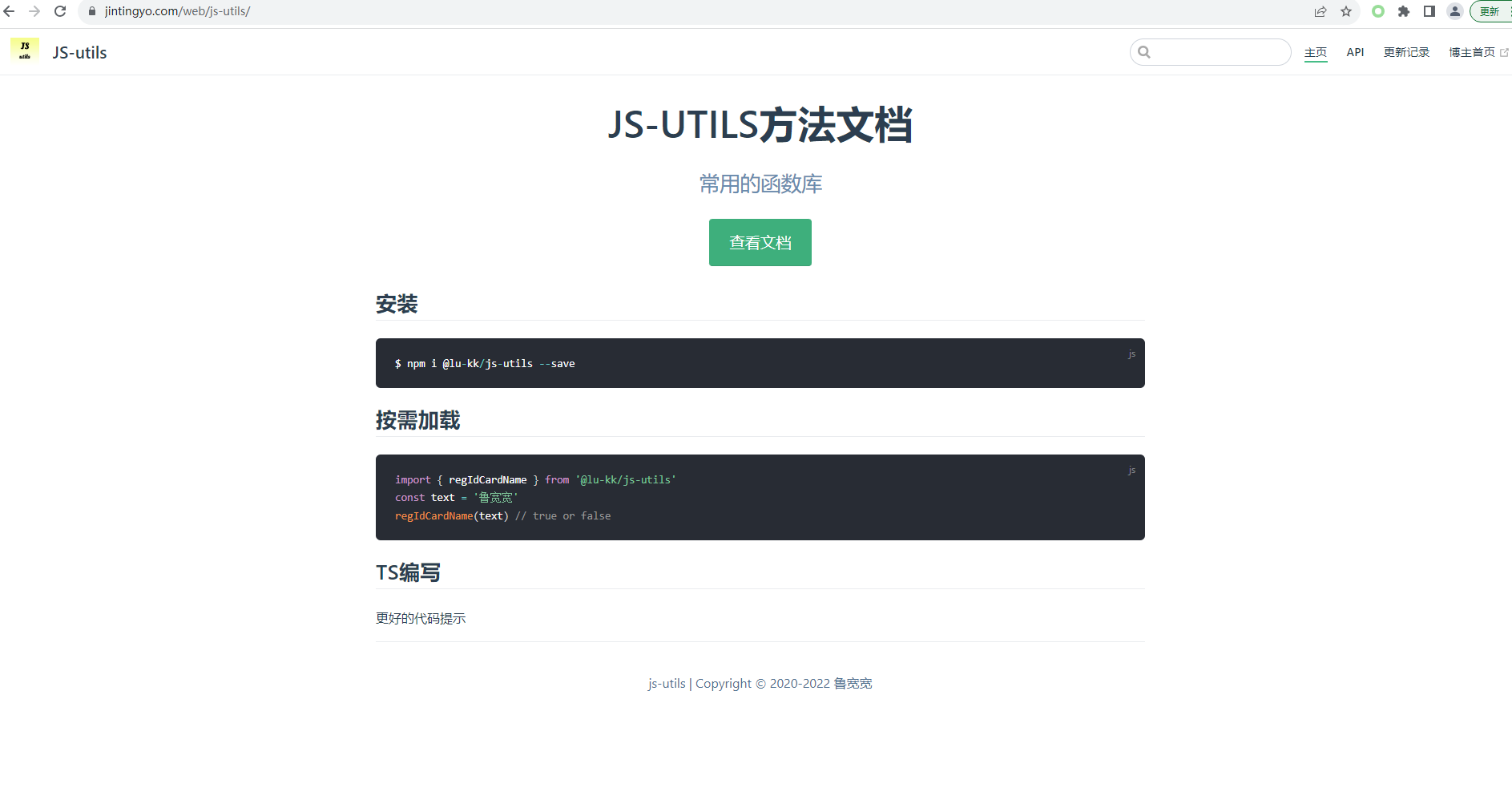
Task: Click the padlock site info icon
Action: (92, 11)
